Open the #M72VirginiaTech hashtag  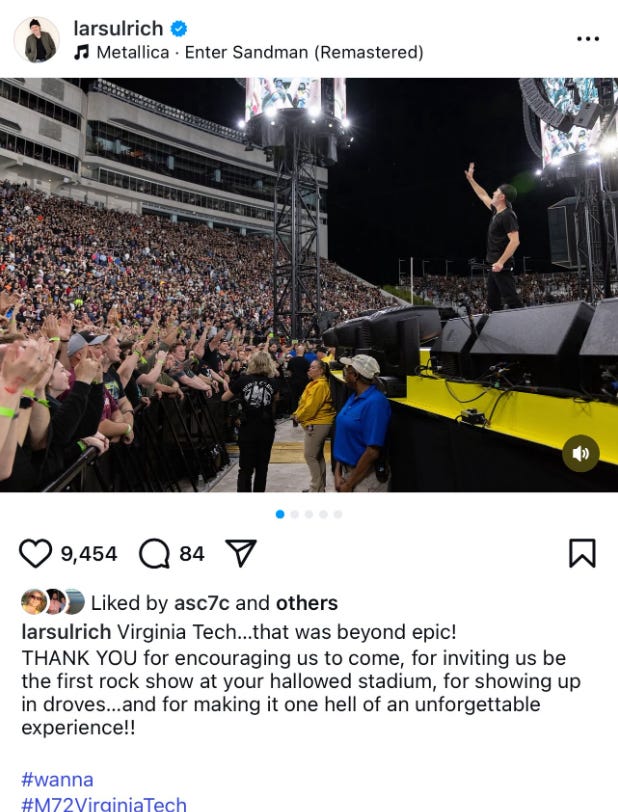click(x=104, y=804)
